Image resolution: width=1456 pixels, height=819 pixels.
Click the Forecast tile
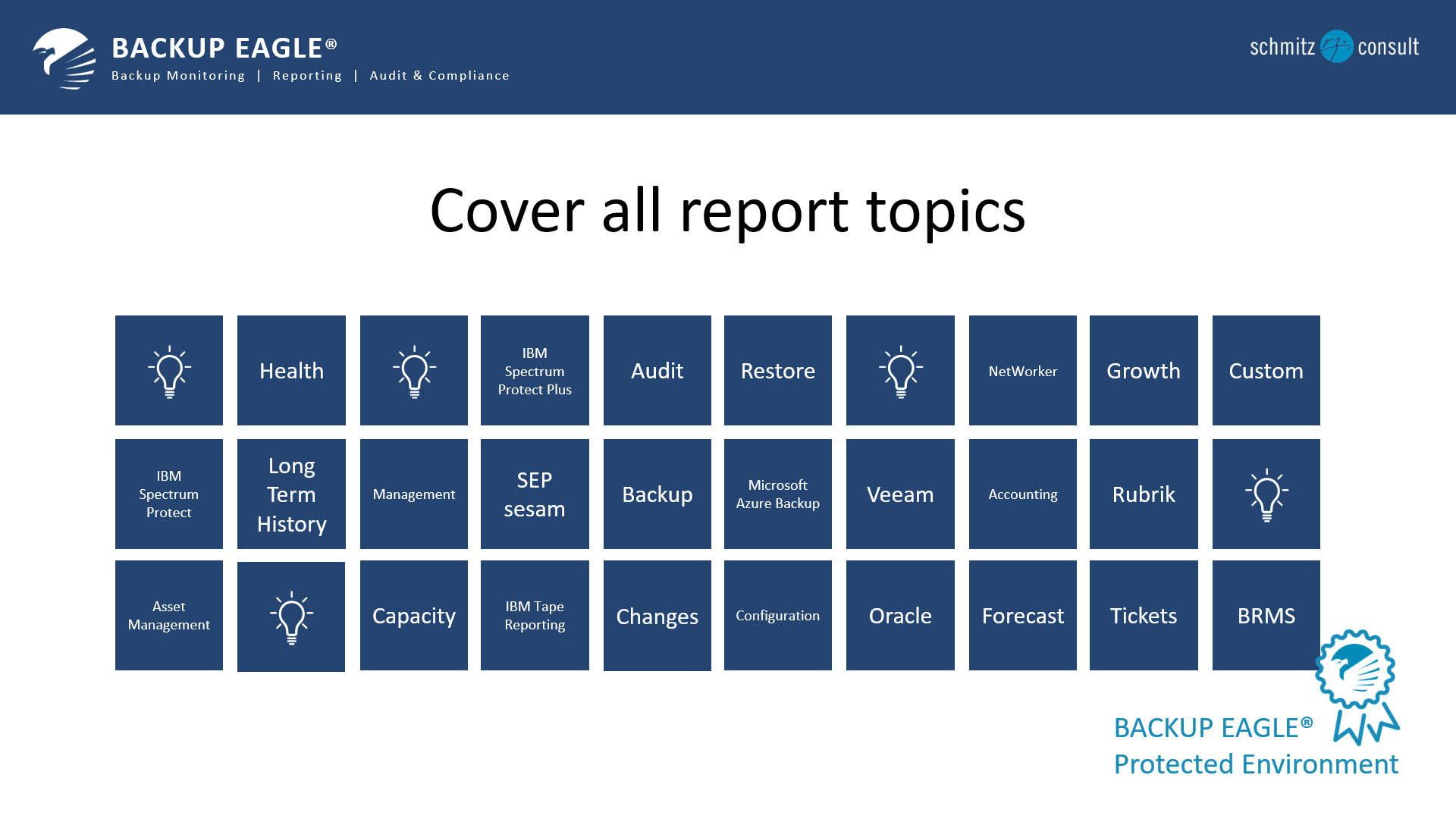tap(1022, 616)
